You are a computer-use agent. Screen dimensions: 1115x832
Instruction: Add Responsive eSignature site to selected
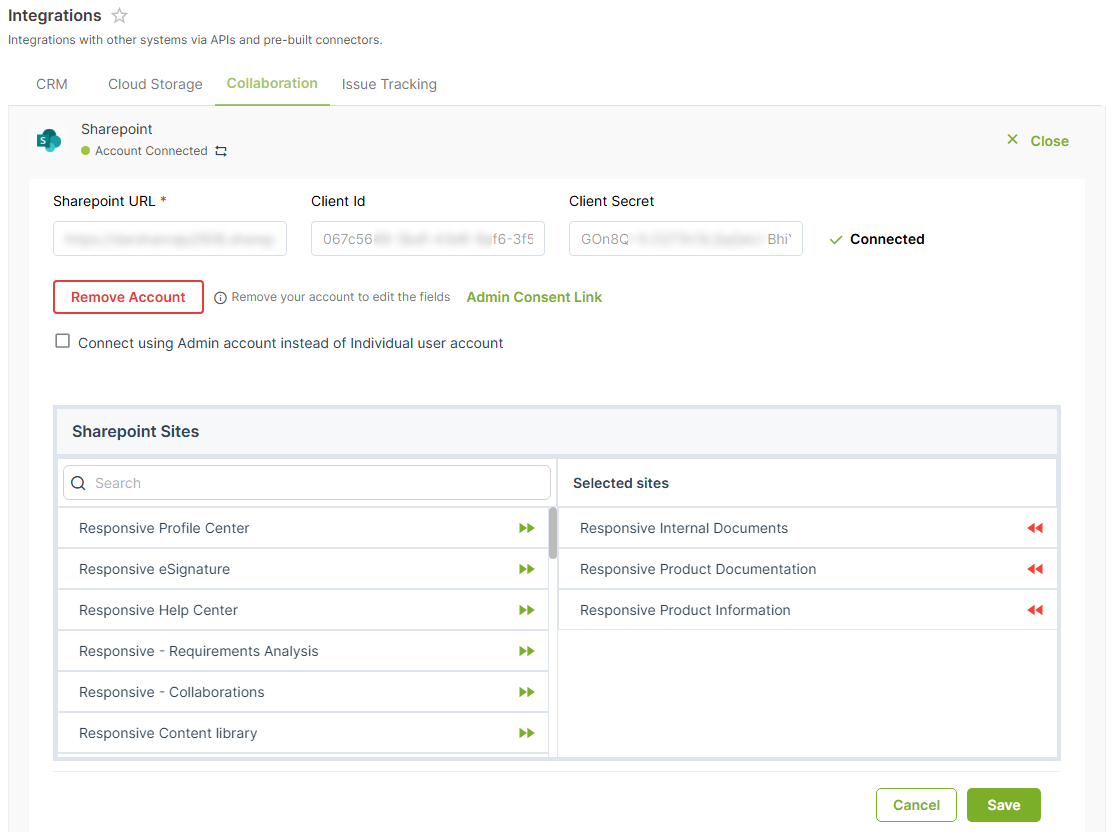[x=527, y=568]
